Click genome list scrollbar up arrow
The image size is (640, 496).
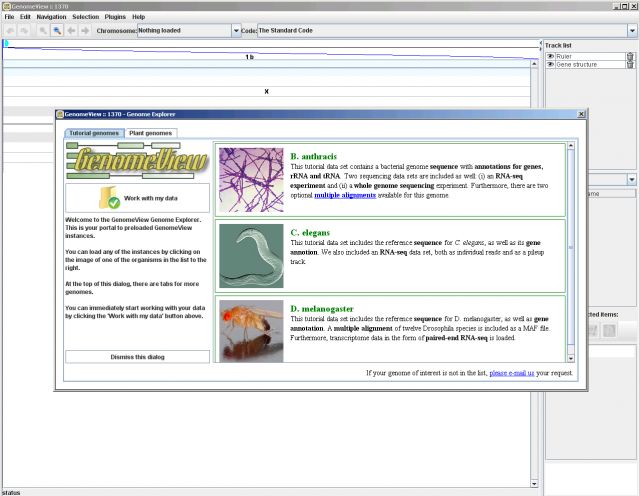(x=571, y=146)
